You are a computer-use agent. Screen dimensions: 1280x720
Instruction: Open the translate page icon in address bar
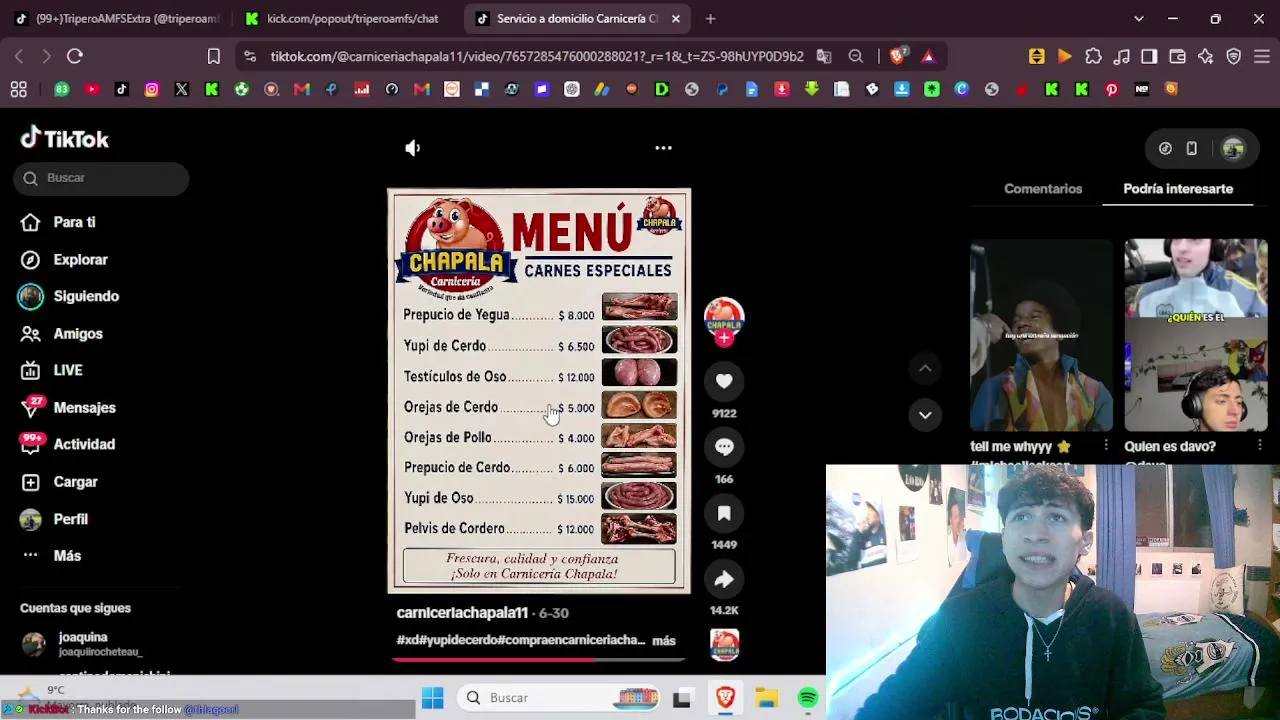824,57
